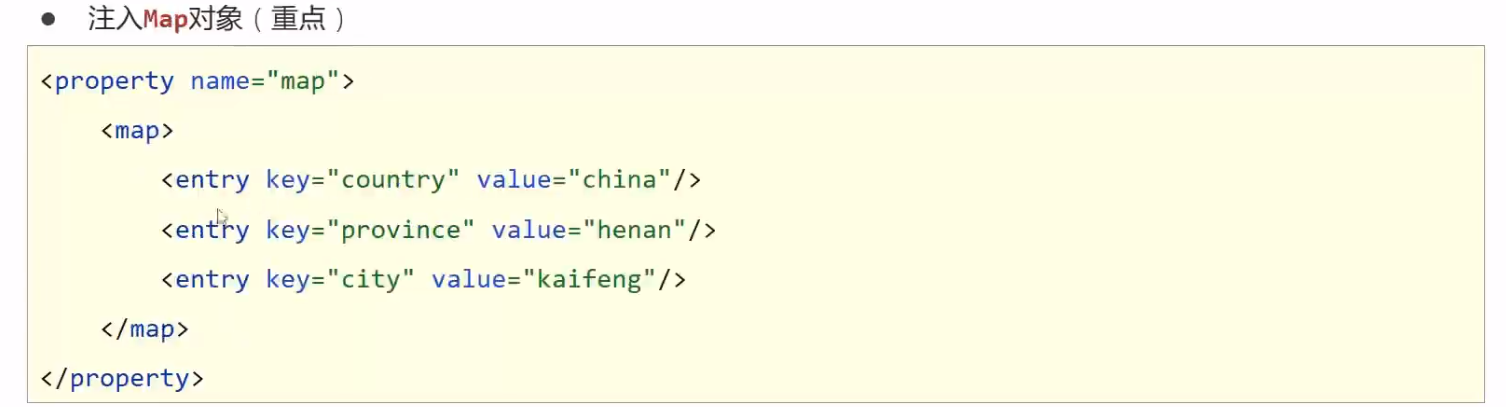
Task: Click the "henan" value string
Action: click(641, 230)
